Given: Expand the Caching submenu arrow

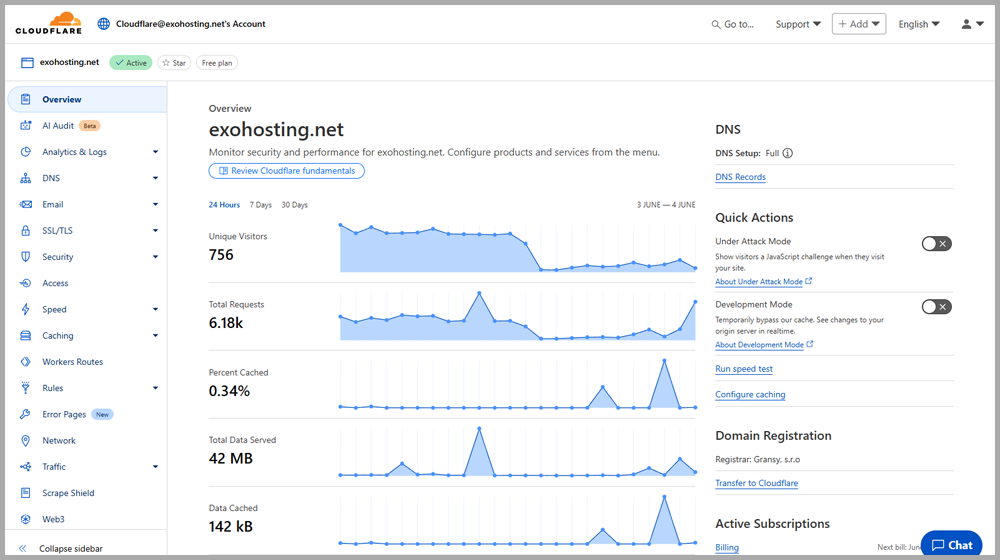Looking at the screenshot, I should [x=155, y=335].
